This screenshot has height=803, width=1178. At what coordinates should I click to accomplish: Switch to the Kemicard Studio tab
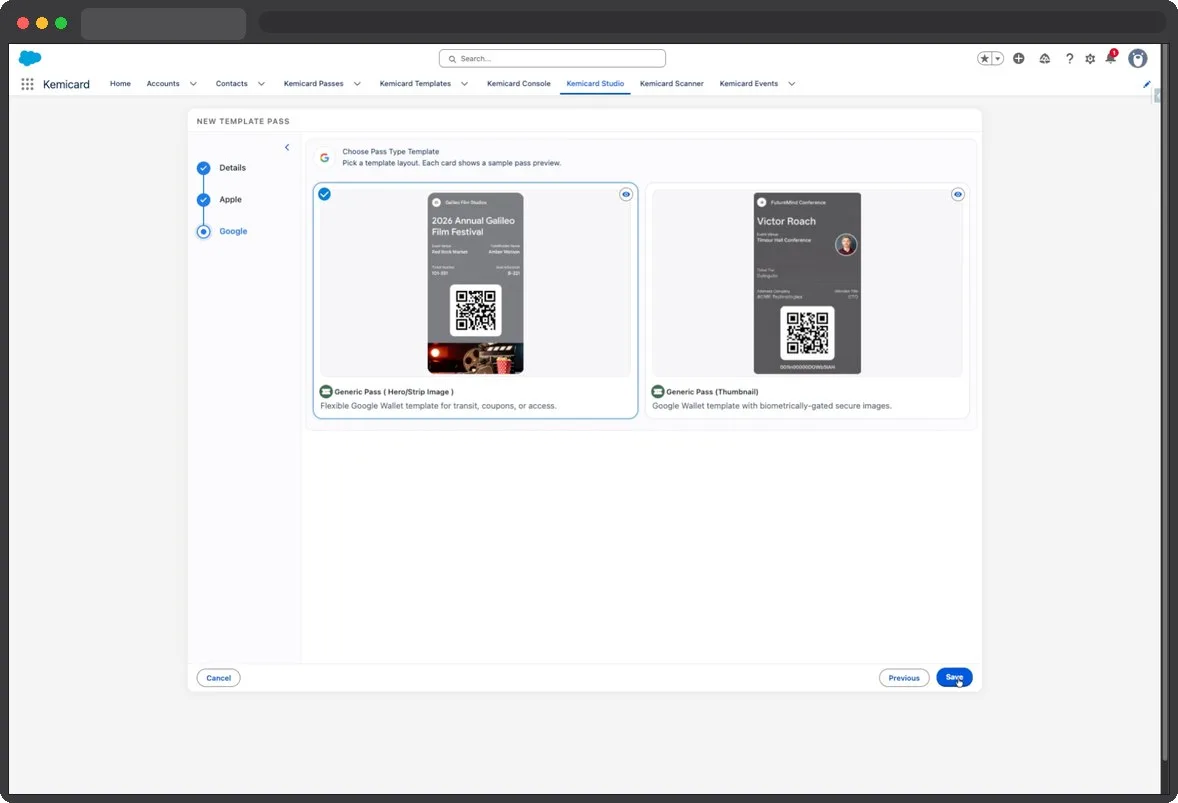pyautogui.click(x=595, y=83)
